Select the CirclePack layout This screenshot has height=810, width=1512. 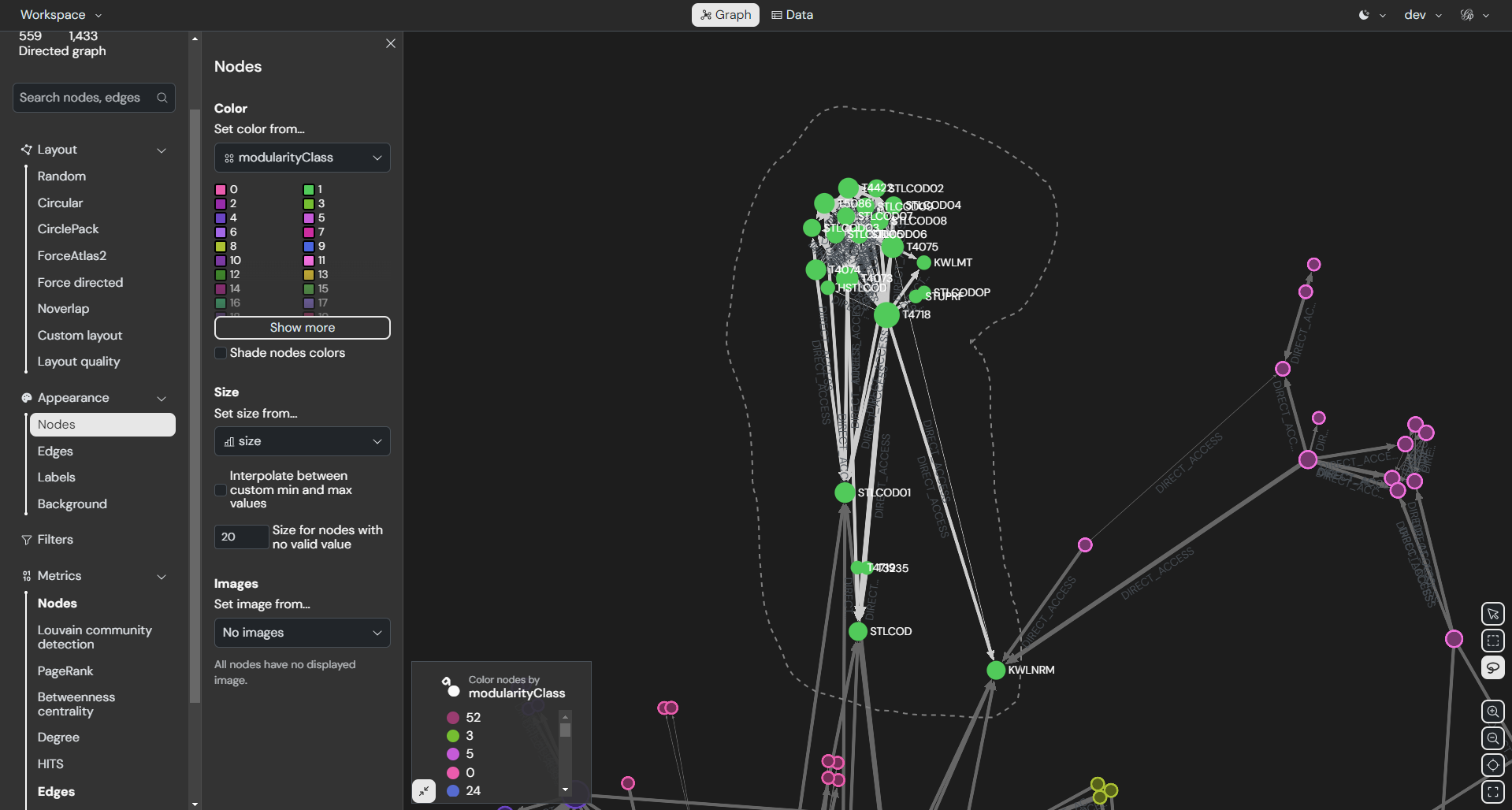click(x=68, y=229)
